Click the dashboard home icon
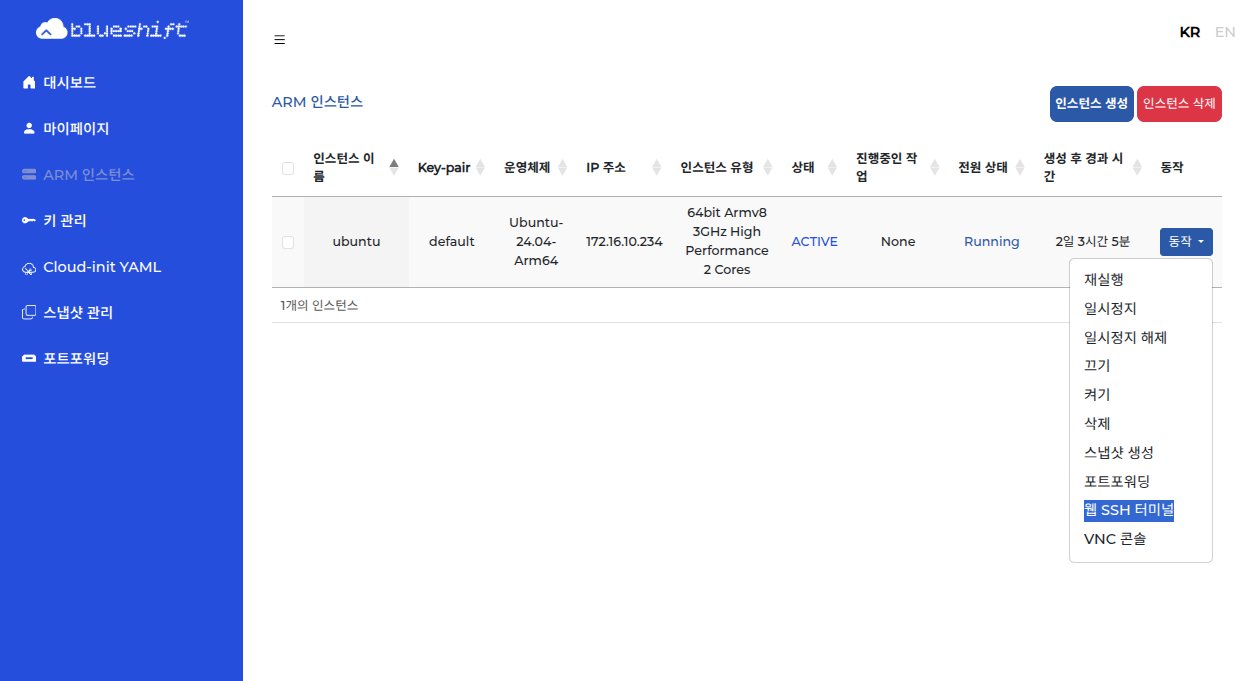This screenshot has width=1239, height=681. (29, 83)
